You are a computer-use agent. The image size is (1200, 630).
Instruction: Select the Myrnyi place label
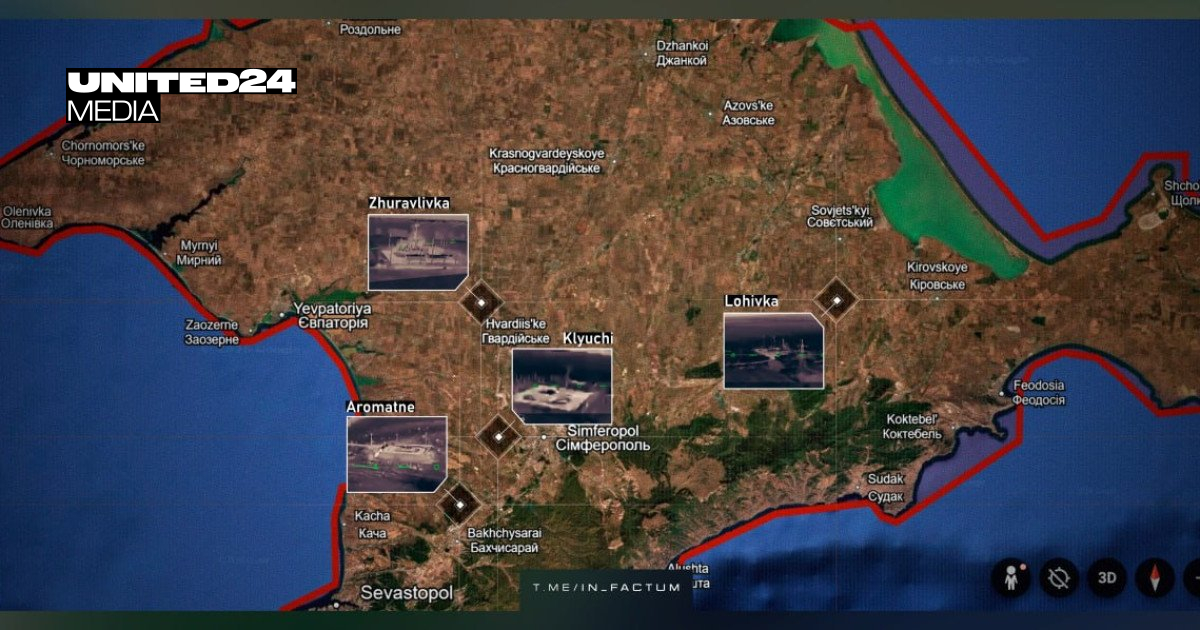click(x=200, y=252)
